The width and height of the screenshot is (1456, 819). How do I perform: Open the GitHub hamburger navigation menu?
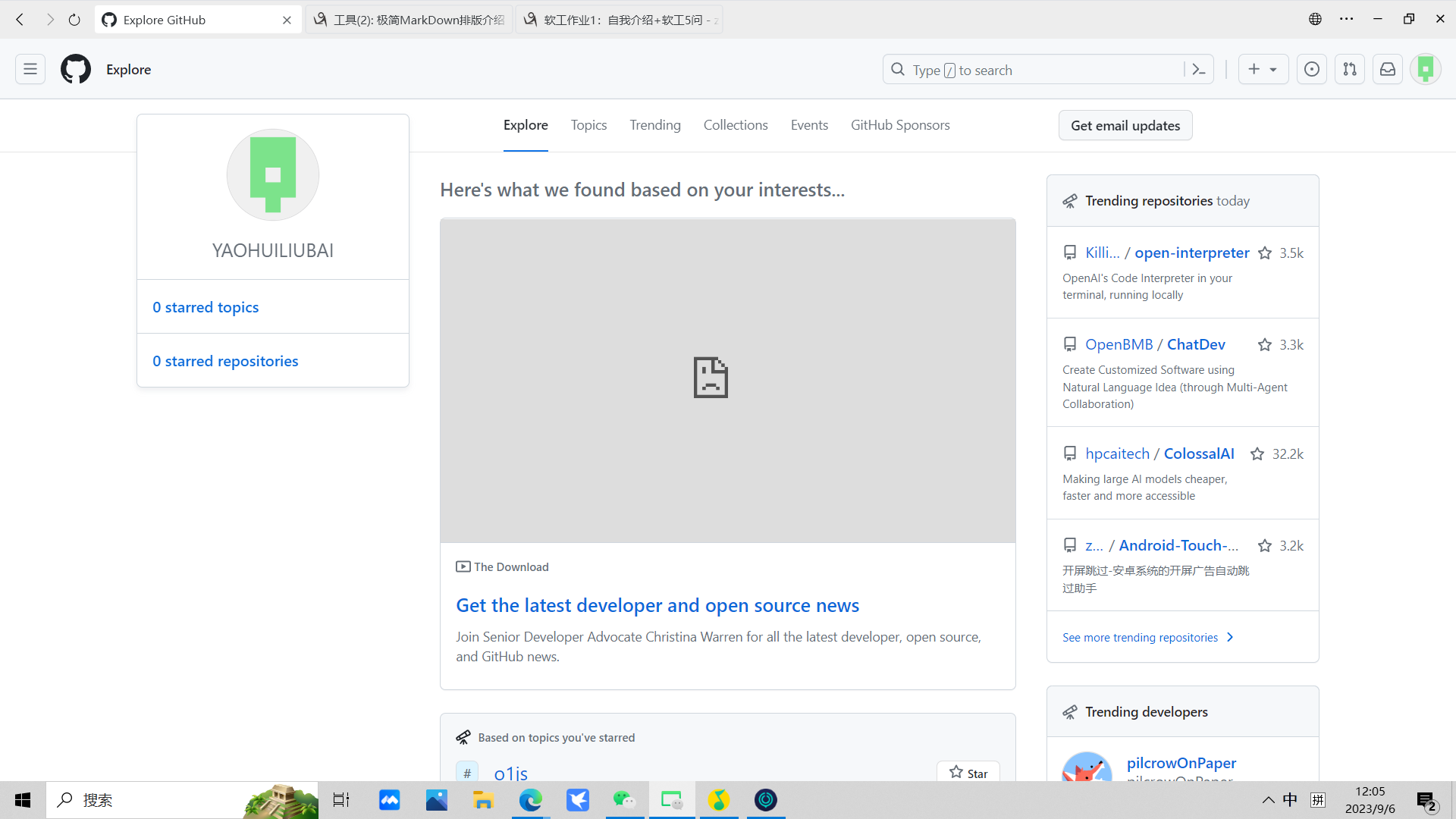pyautogui.click(x=30, y=69)
